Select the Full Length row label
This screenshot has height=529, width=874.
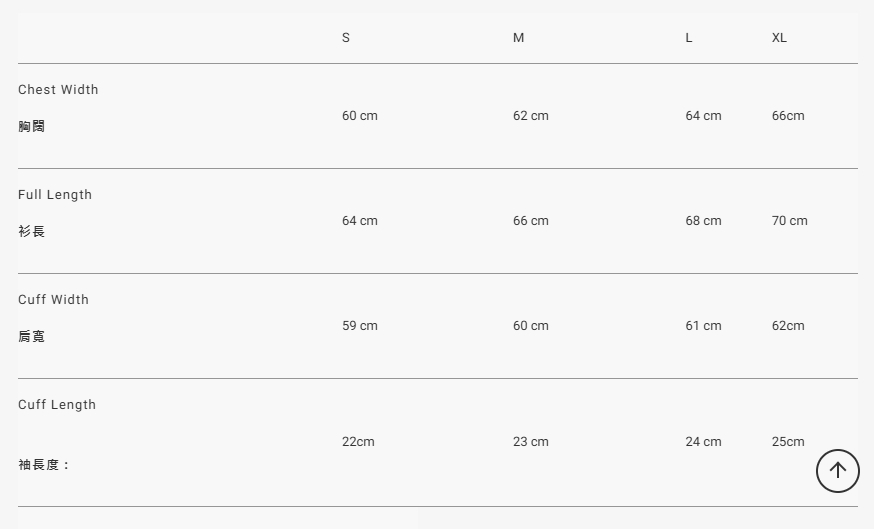tap(55, 195)
